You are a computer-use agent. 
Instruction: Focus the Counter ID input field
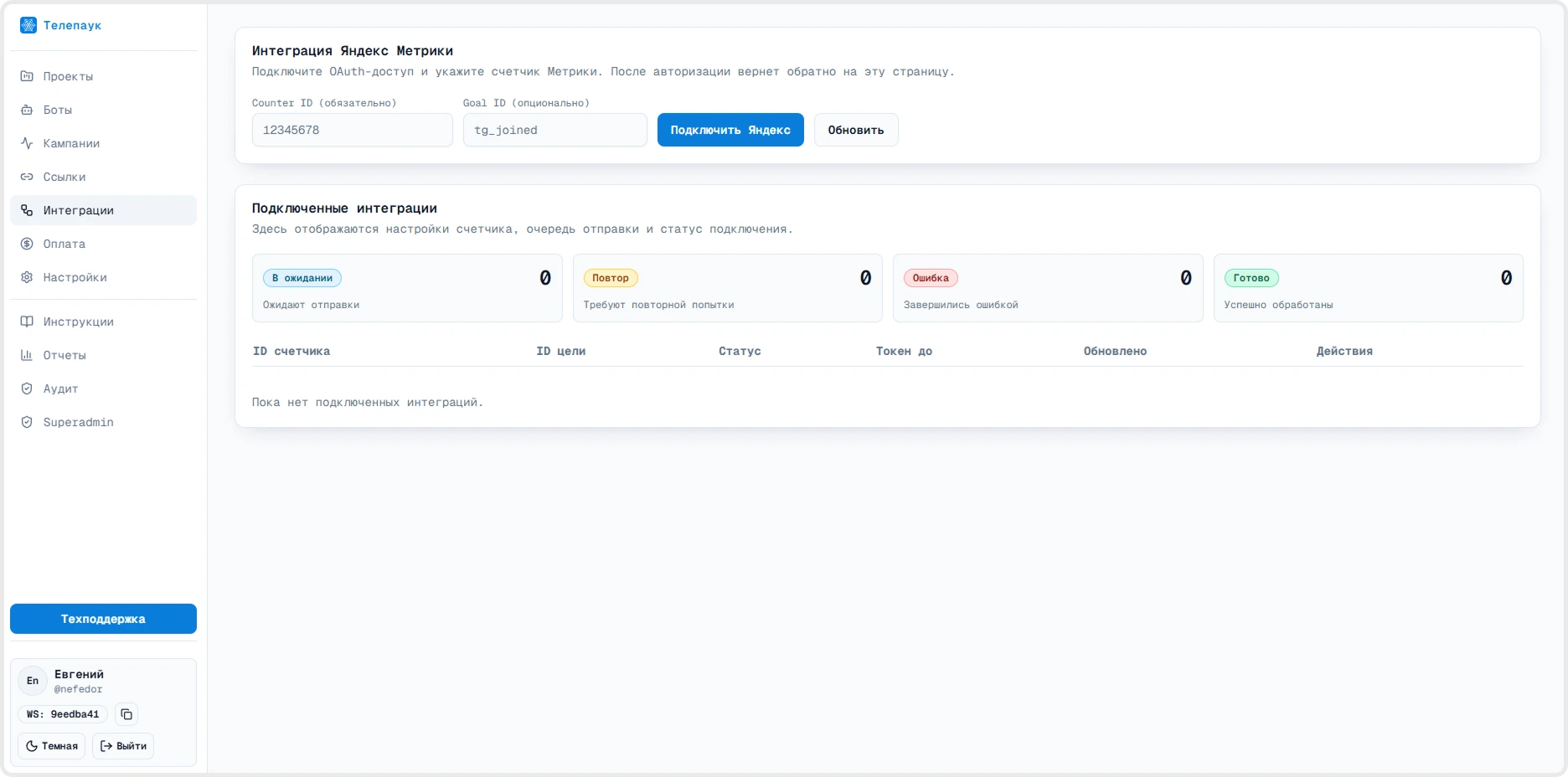click(353, 130)
